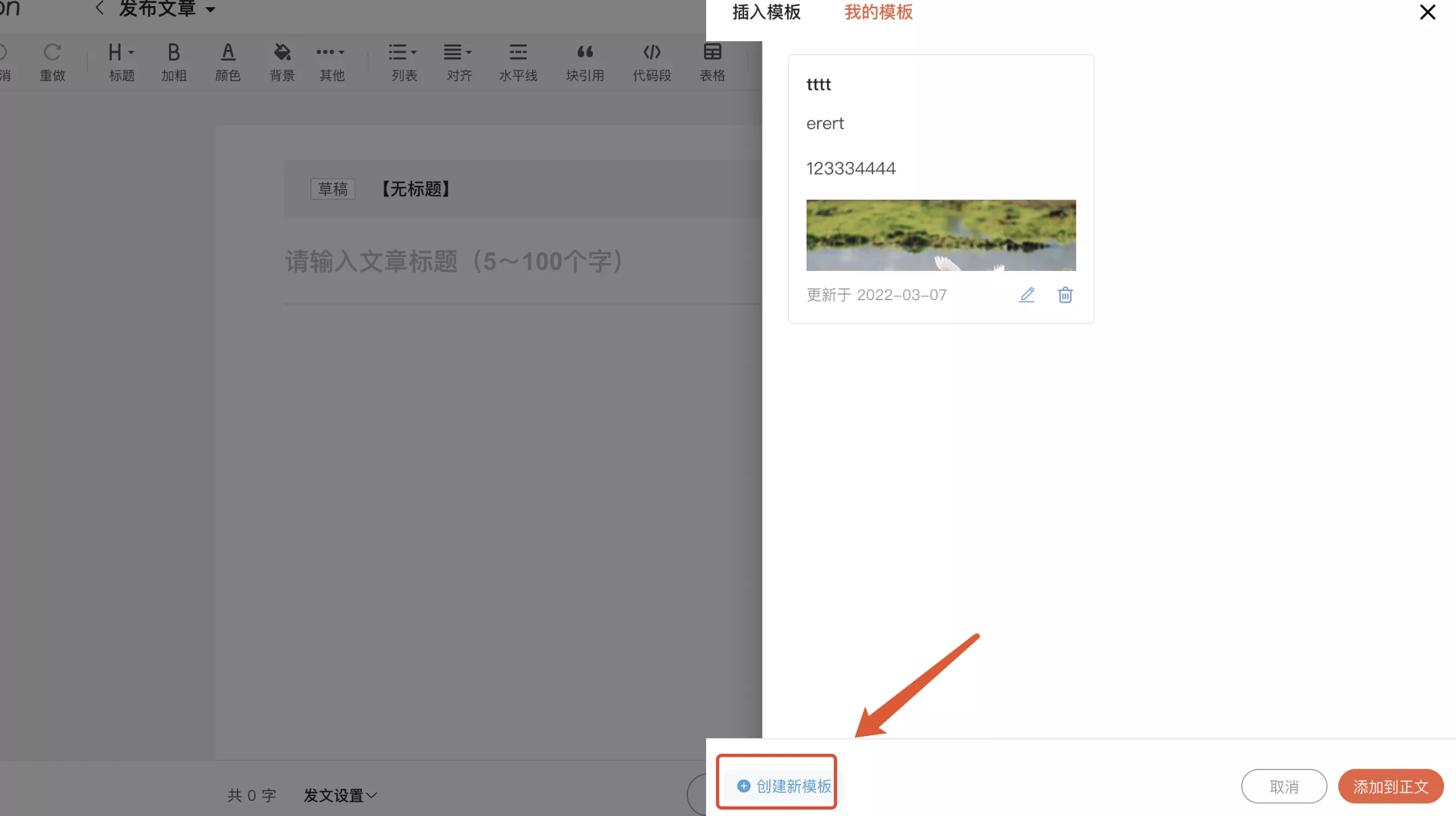Insert a table (表格) icon

[x=712, y=61]
